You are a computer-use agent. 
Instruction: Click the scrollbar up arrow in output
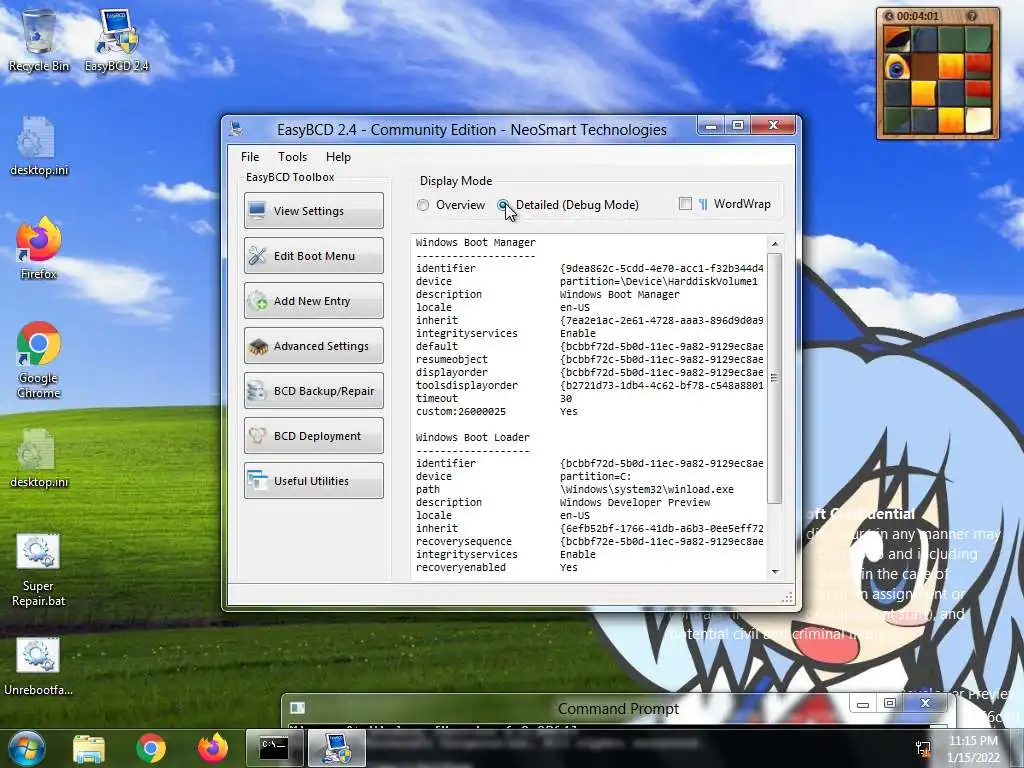tap(775, 244)
